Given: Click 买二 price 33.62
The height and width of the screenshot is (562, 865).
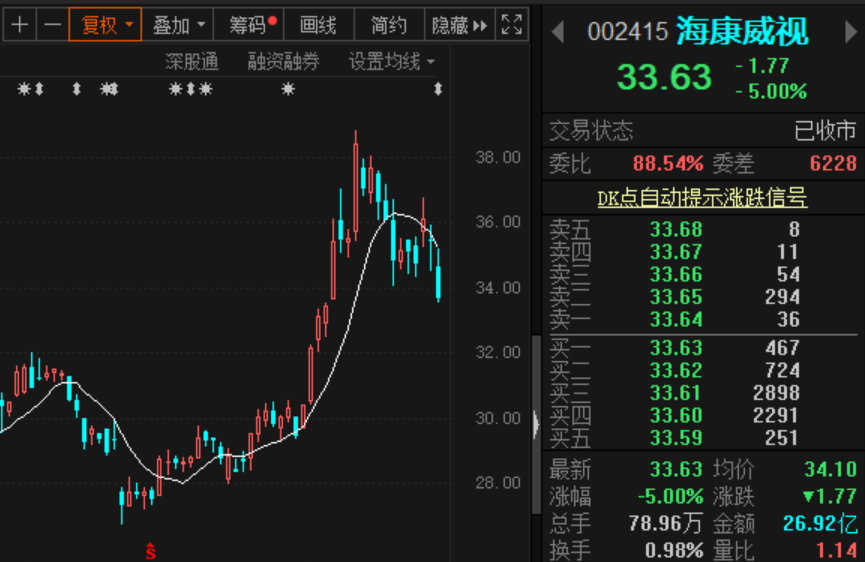Looking at the screenshot, I should (x=676, y=371).
